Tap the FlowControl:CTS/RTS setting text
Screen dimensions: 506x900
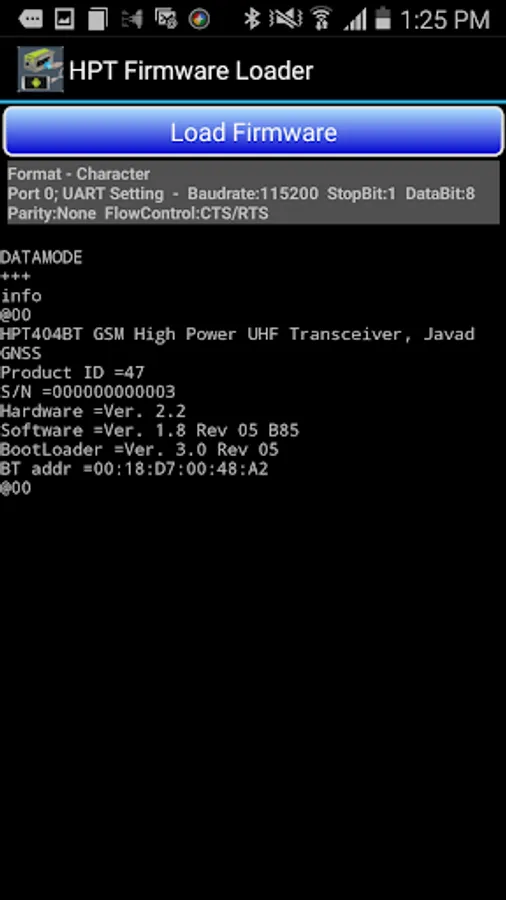point(186,214)
